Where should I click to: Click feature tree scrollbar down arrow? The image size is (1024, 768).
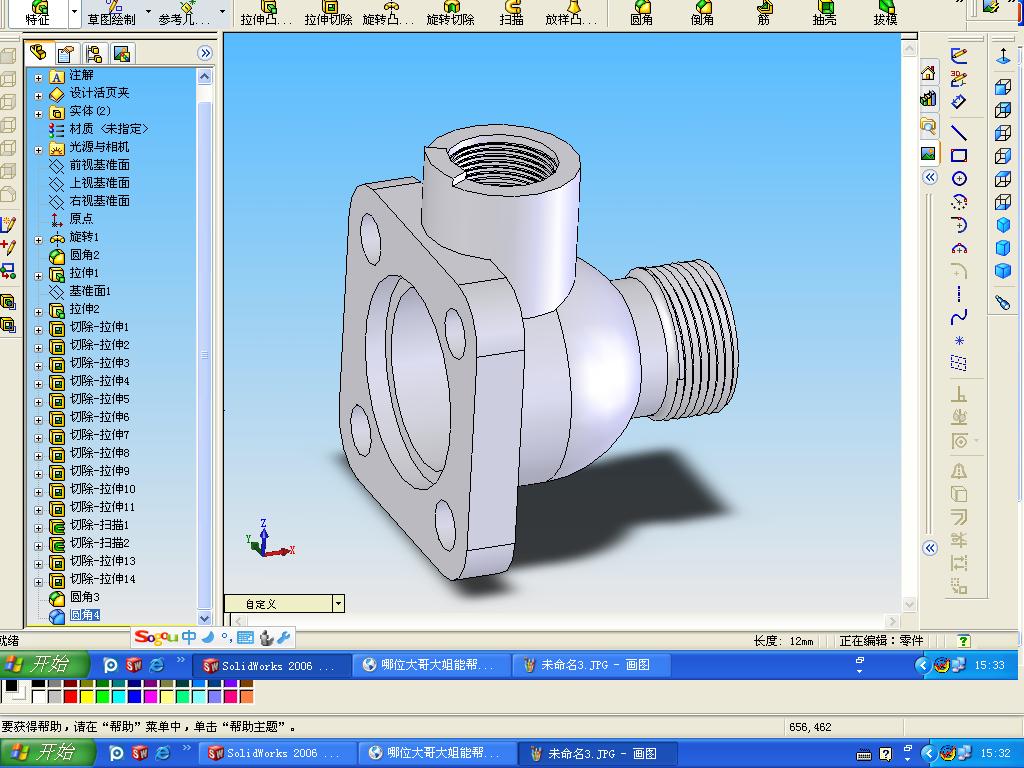204,618
